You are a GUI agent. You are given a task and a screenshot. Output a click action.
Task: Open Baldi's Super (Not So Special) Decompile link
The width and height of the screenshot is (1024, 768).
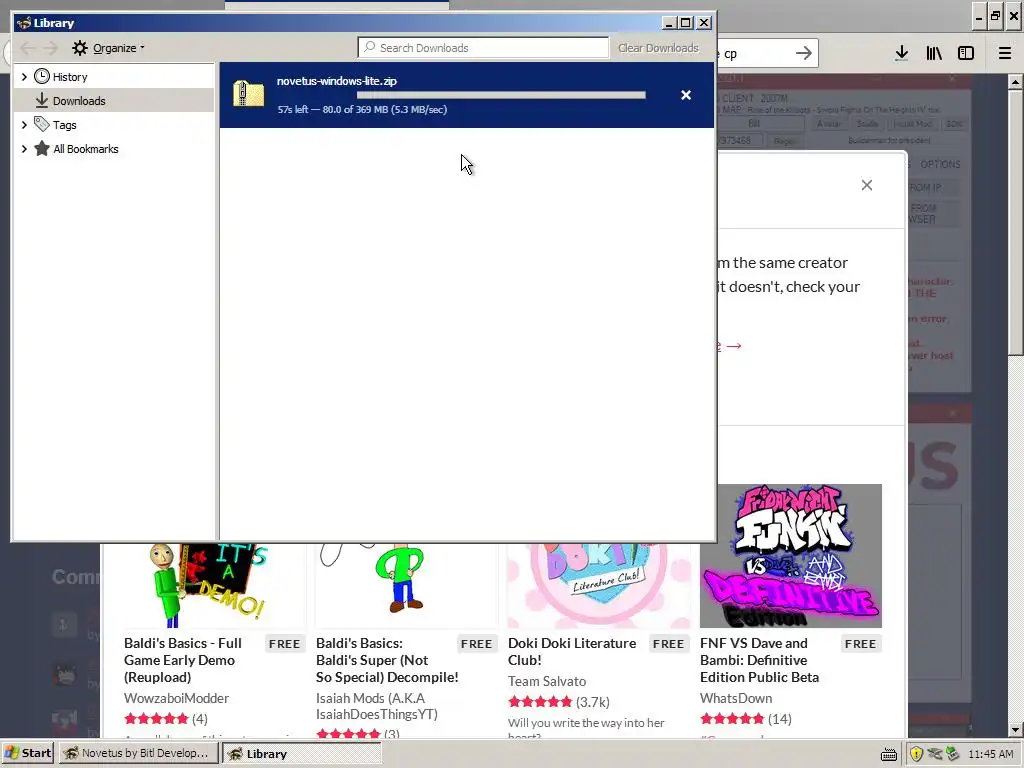[387, 660]
